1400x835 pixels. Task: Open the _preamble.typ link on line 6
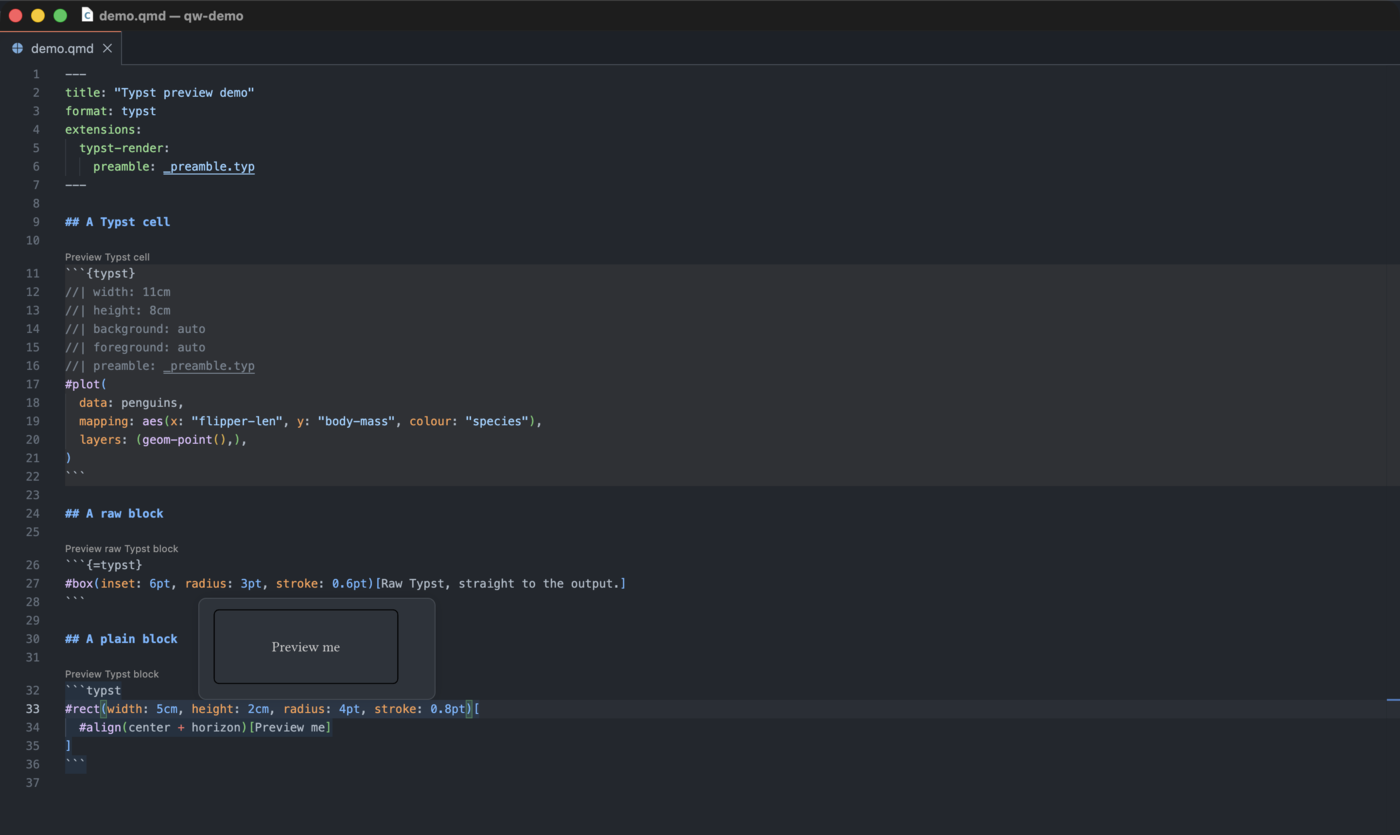(x=209, y=167)
